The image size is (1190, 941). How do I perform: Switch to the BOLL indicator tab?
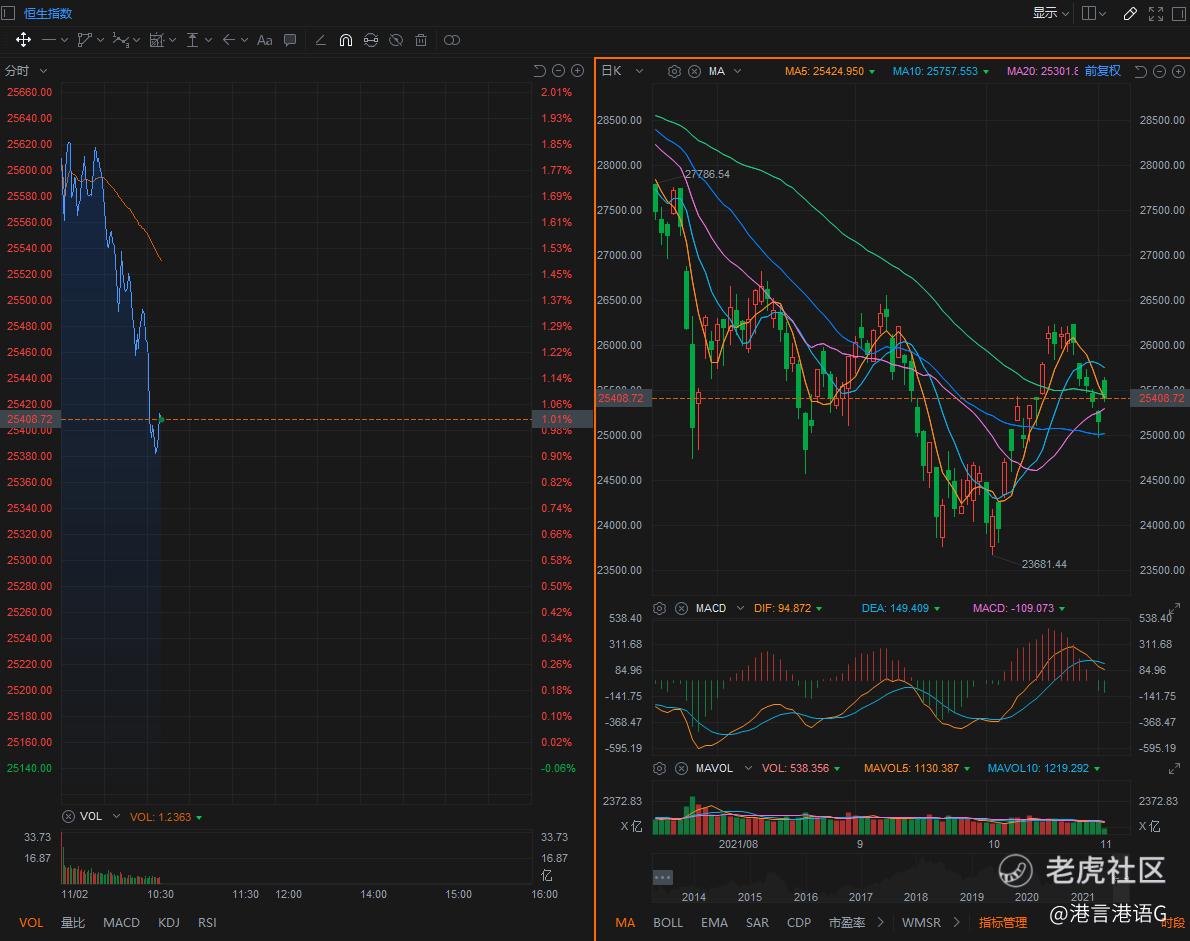(668, 922)
